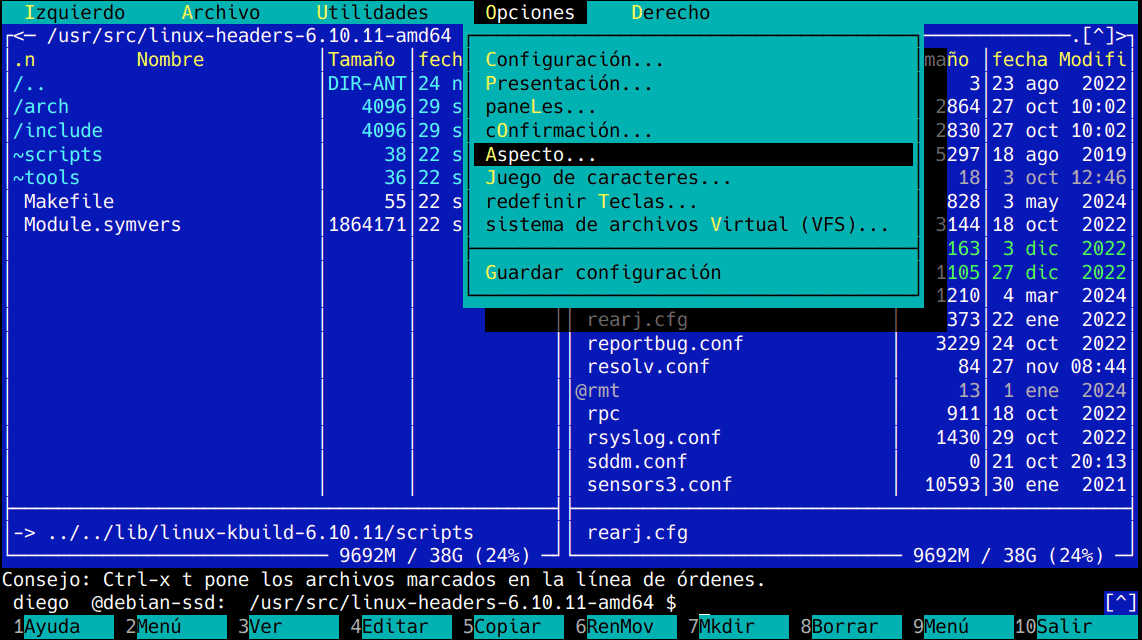Click the 10Salir function key button
Screen dimensions: 1142x640
pyautogui.click(x=1076, y=627)
